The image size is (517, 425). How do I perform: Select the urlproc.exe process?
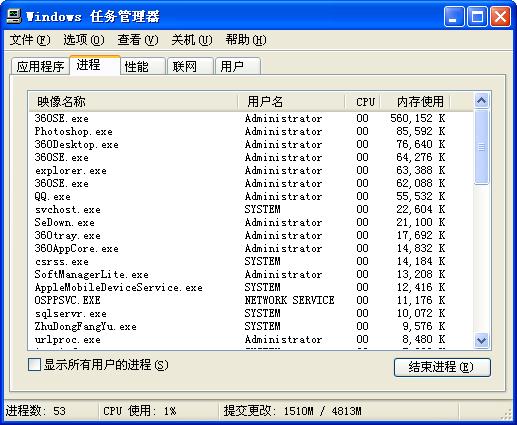click(251, 339)
